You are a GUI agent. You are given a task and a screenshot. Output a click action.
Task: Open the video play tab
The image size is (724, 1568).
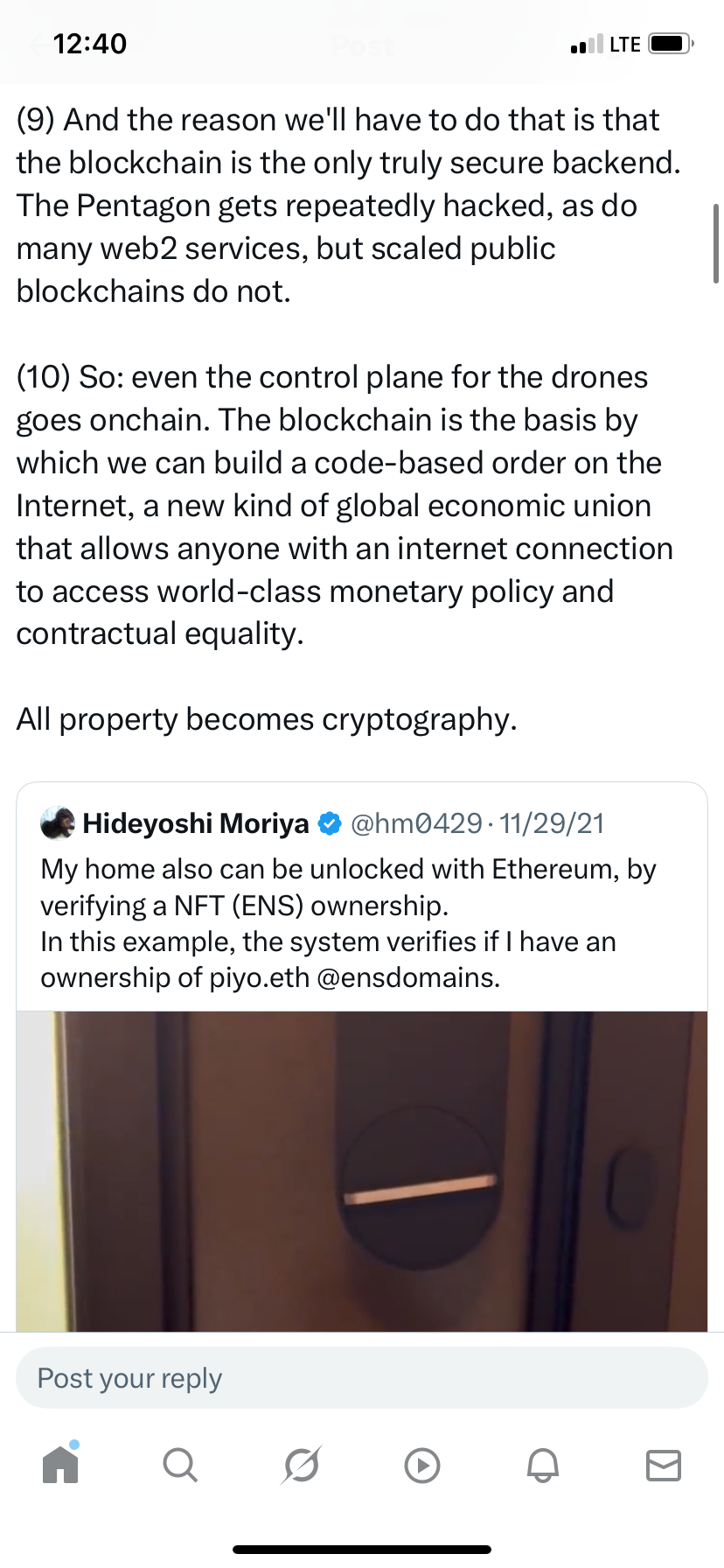[422, 1465]
